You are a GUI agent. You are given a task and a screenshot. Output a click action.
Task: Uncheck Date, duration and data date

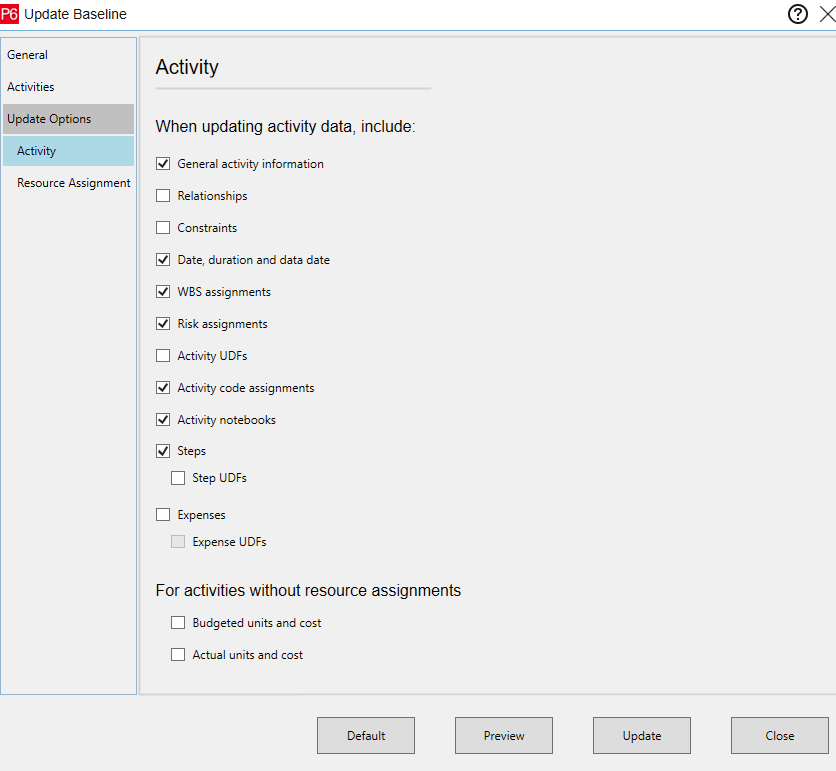163,259
